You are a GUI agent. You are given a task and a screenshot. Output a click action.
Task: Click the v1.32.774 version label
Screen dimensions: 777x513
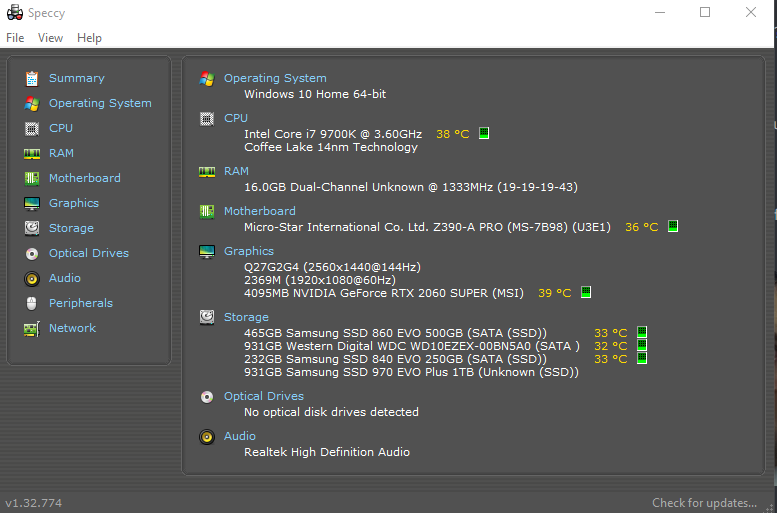[34, 503]
